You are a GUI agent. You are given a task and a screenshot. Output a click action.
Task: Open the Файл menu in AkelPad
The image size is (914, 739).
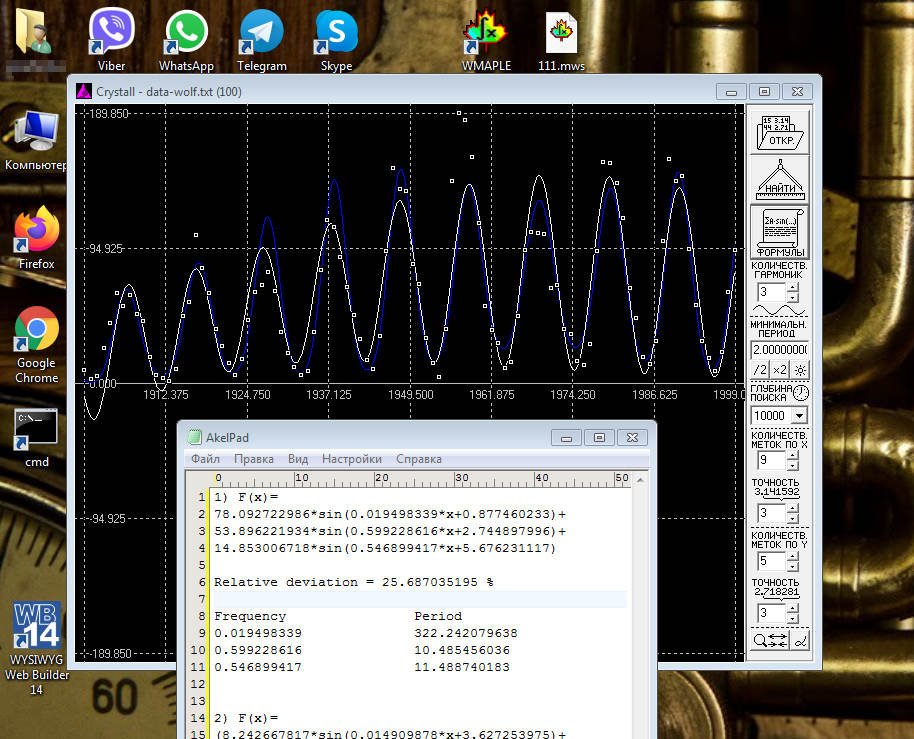point(206,459)
